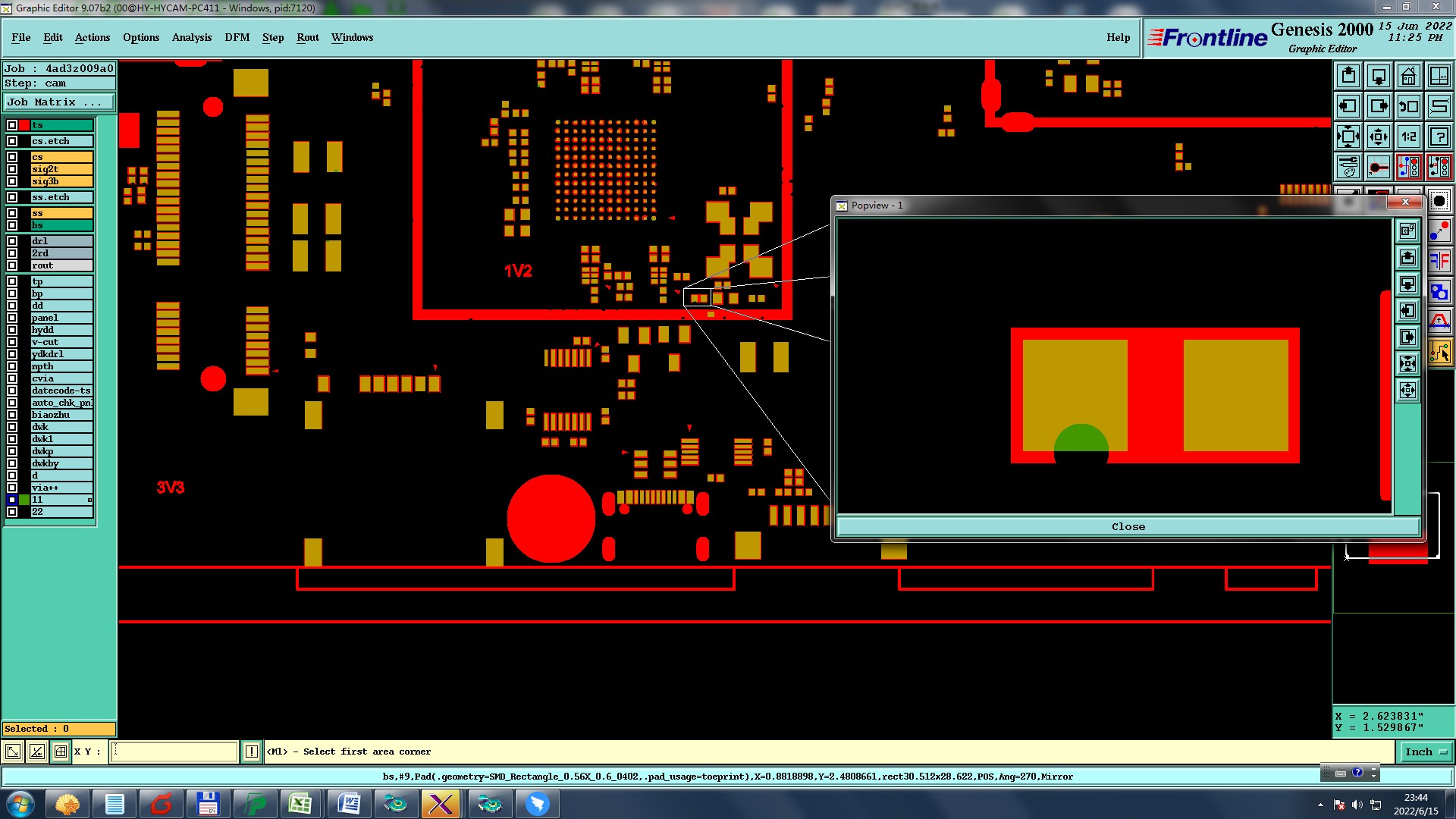Click the previous view (undo zoom) icon
This screenshot has width=1456, height=819.
click(1408, 106)
